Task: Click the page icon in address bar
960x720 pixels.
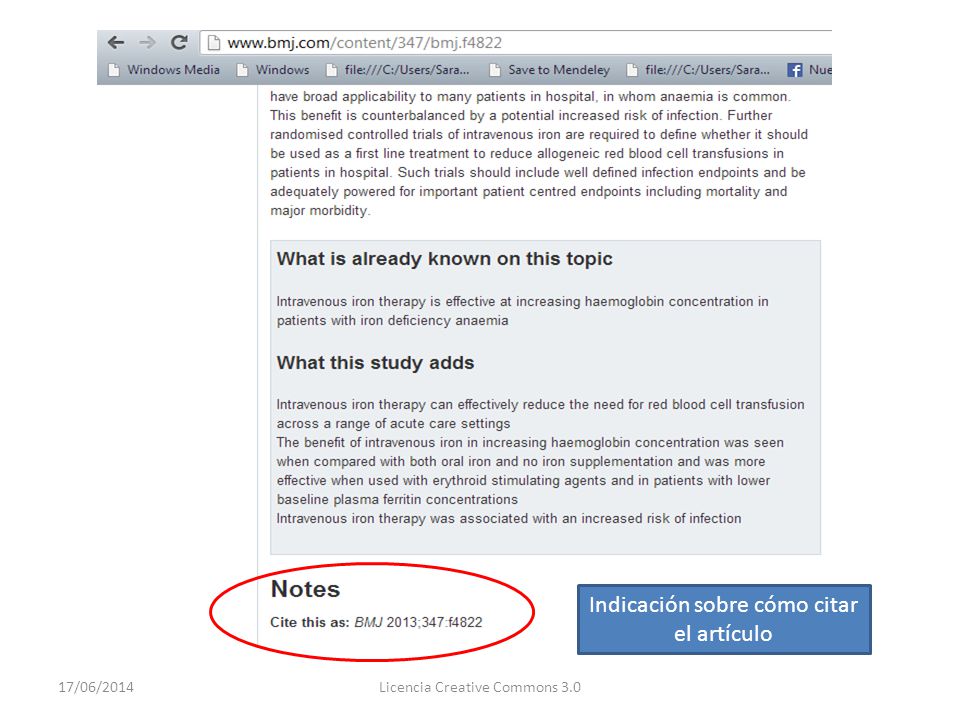Action: point(214,43)
